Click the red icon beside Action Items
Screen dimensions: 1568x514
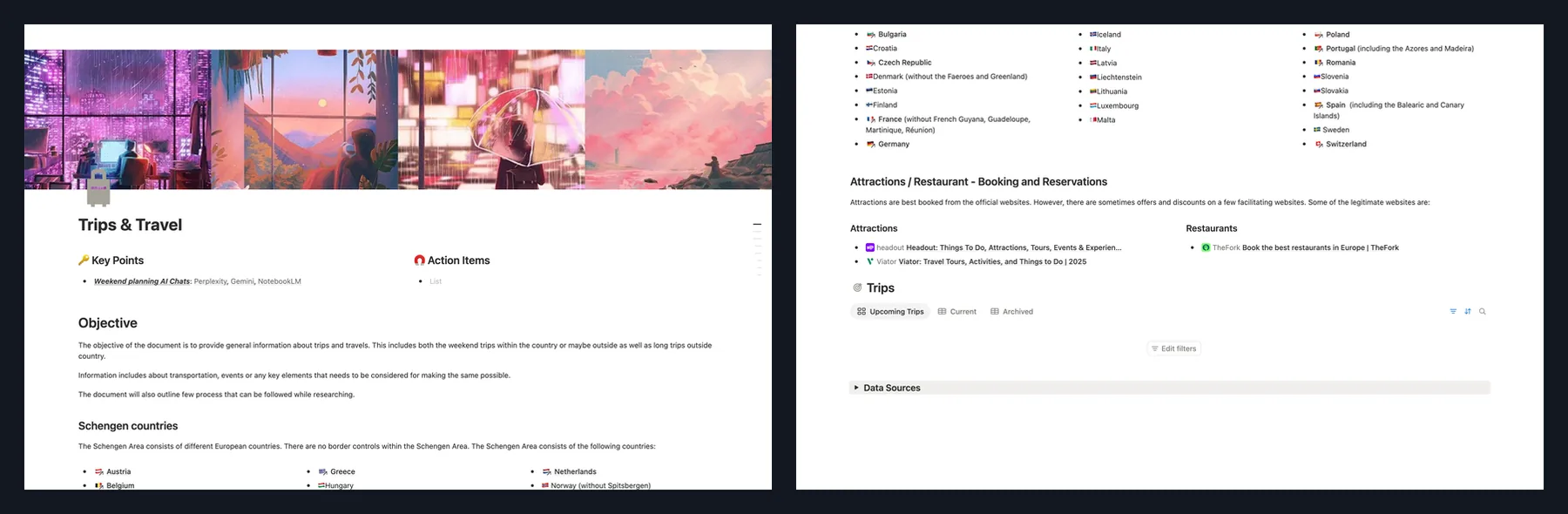(419, 260)
